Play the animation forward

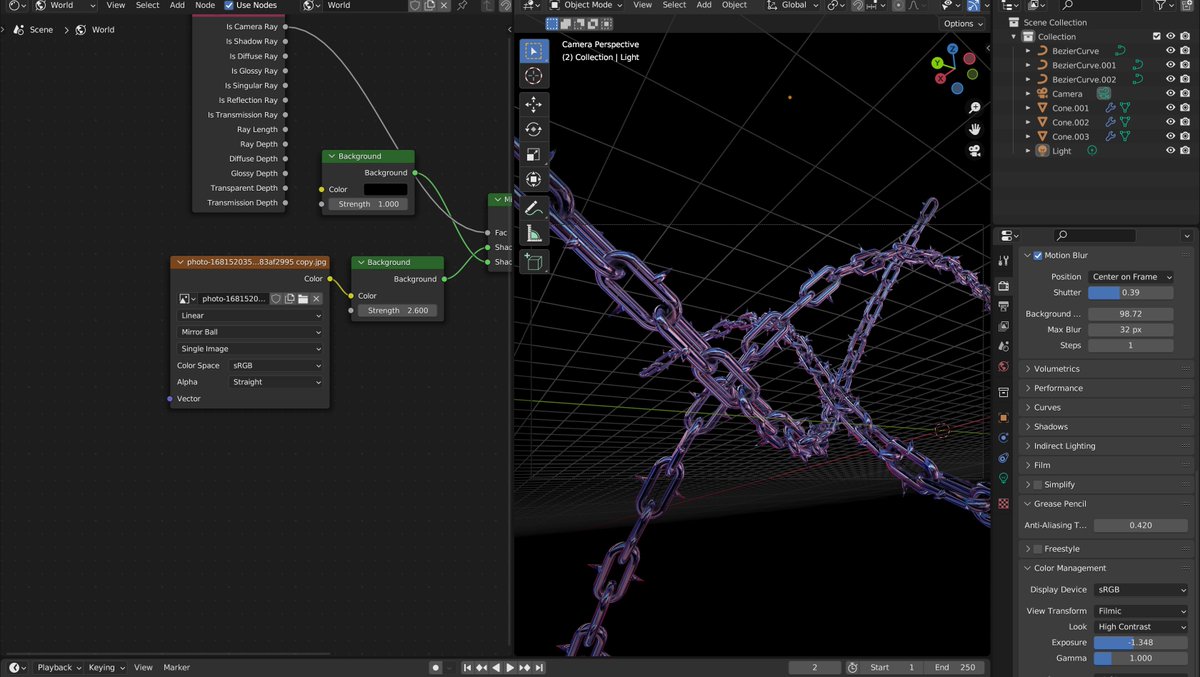pos(510,667)
